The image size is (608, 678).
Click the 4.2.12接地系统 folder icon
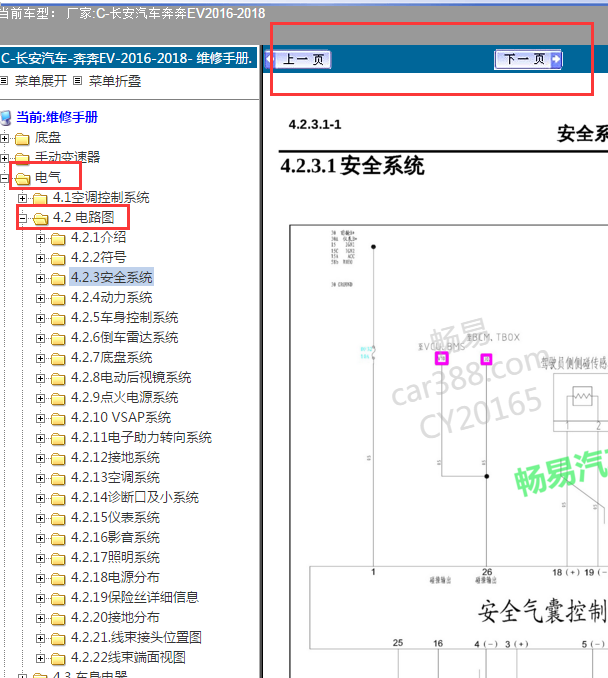(58, 459)
